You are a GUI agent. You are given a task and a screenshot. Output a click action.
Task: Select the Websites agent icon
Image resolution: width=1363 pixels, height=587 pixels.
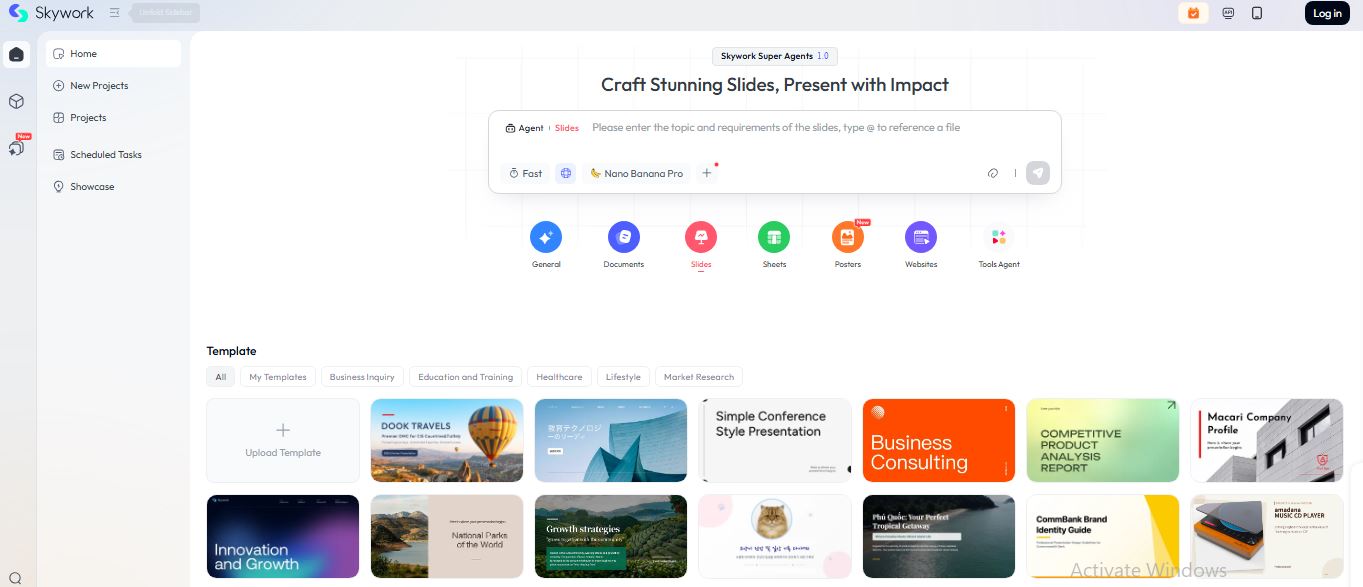pyautogui.click(x=921, y=238)
